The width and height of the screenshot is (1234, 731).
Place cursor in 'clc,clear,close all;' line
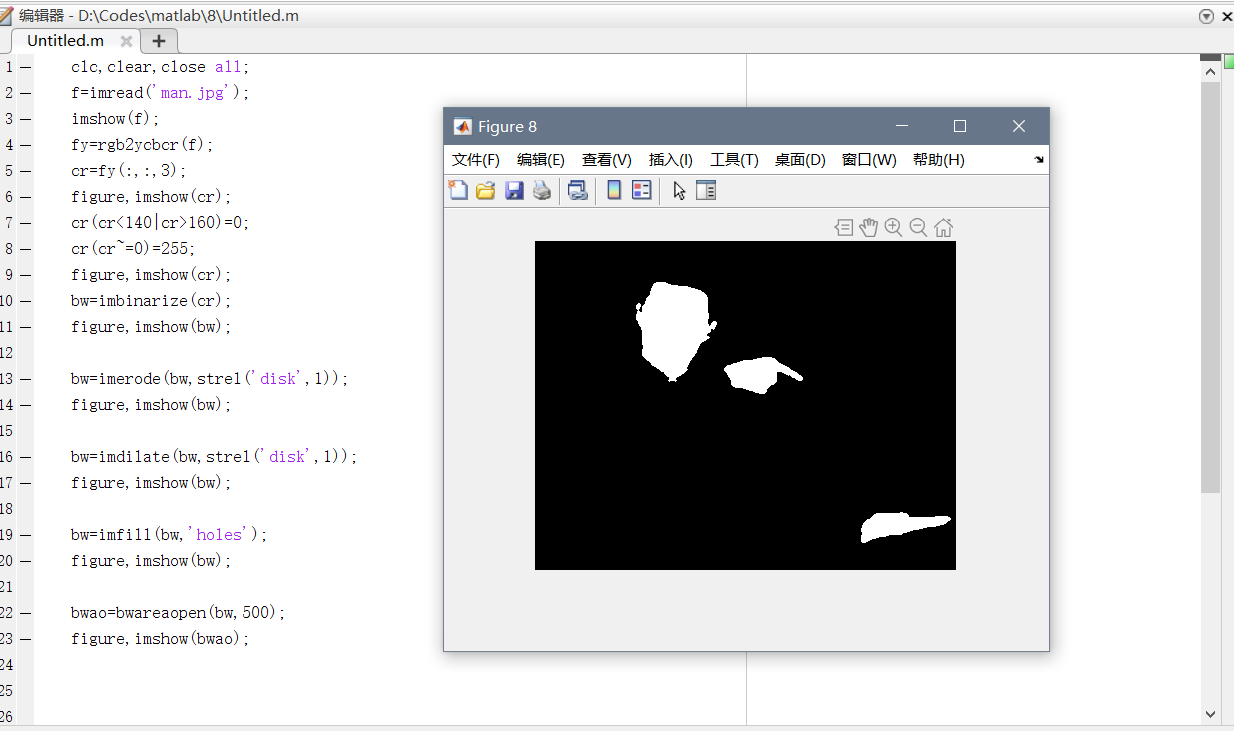pos(160,67)
